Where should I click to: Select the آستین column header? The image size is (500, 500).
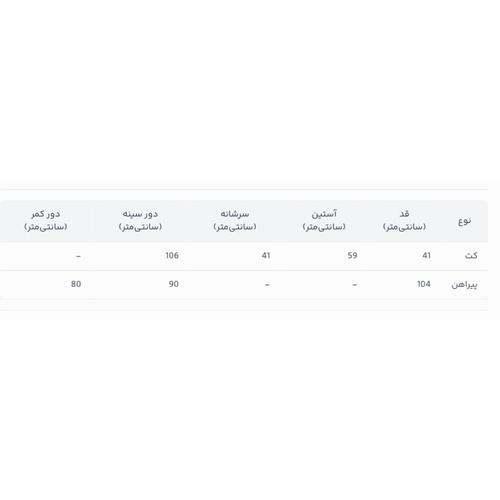324,220
